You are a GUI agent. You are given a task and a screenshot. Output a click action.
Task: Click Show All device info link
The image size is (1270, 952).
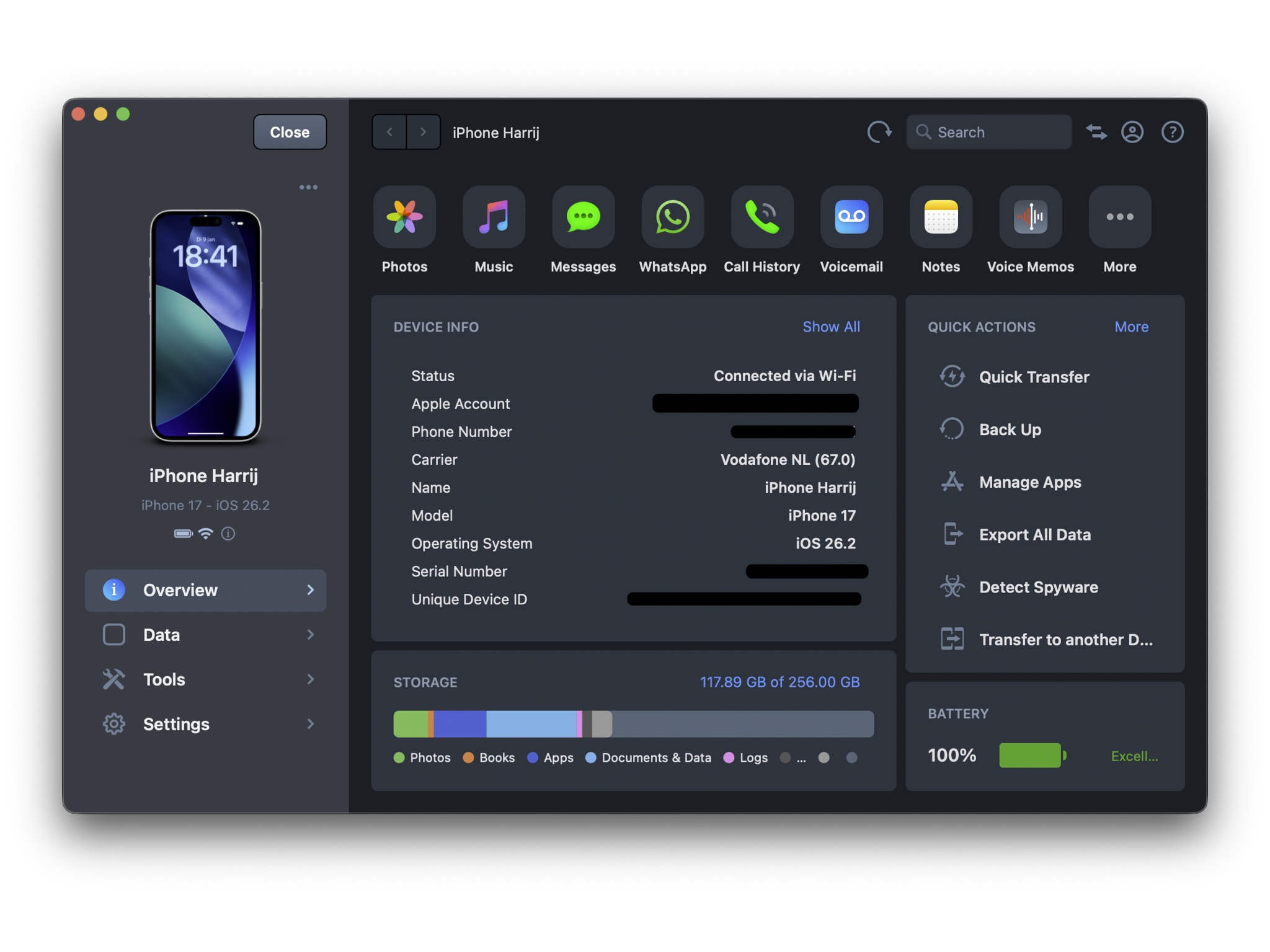pyautogui.click(x=831, y=327)
